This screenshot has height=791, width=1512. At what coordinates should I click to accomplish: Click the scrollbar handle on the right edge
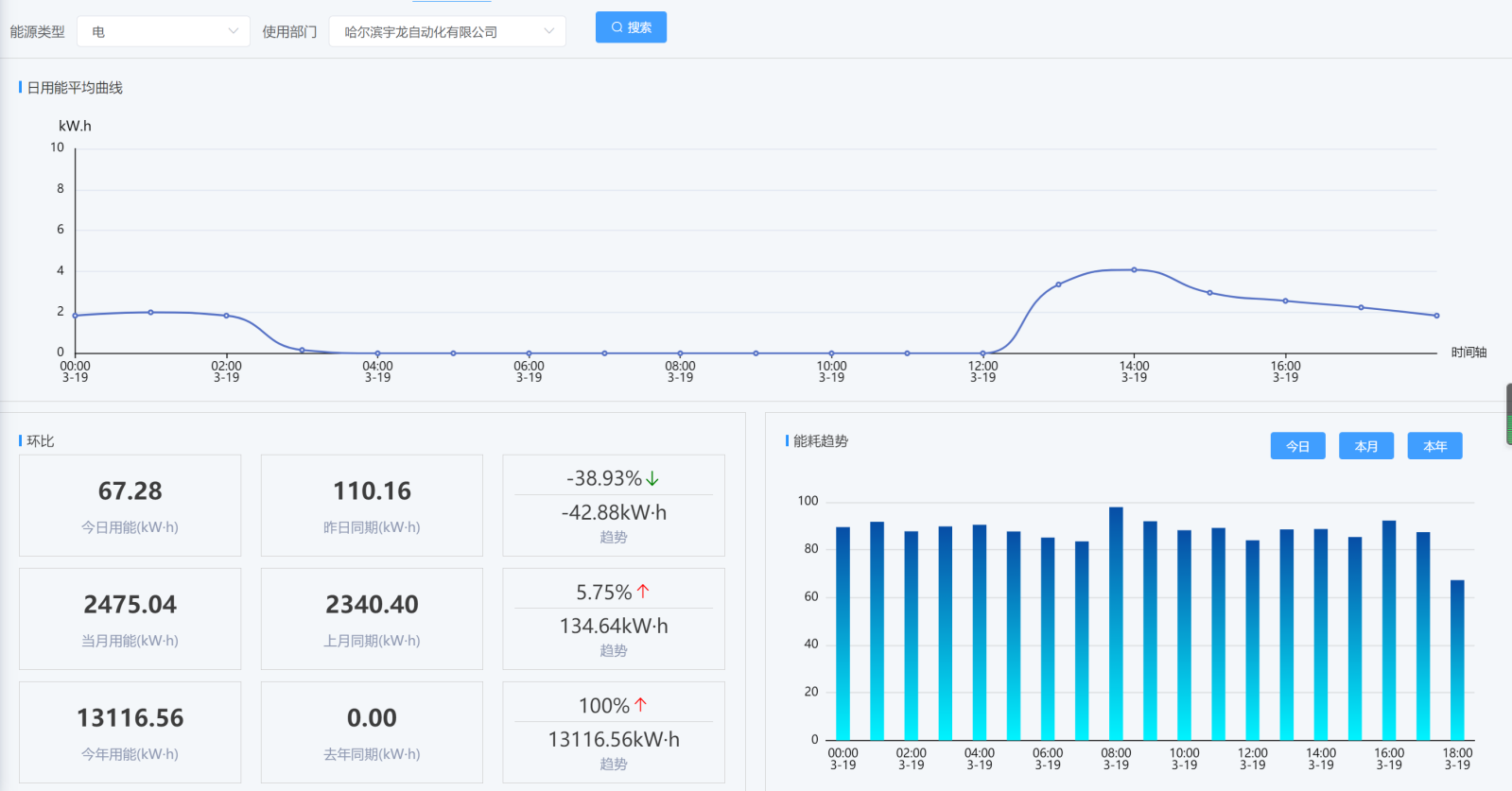[x=1508, y=414]
